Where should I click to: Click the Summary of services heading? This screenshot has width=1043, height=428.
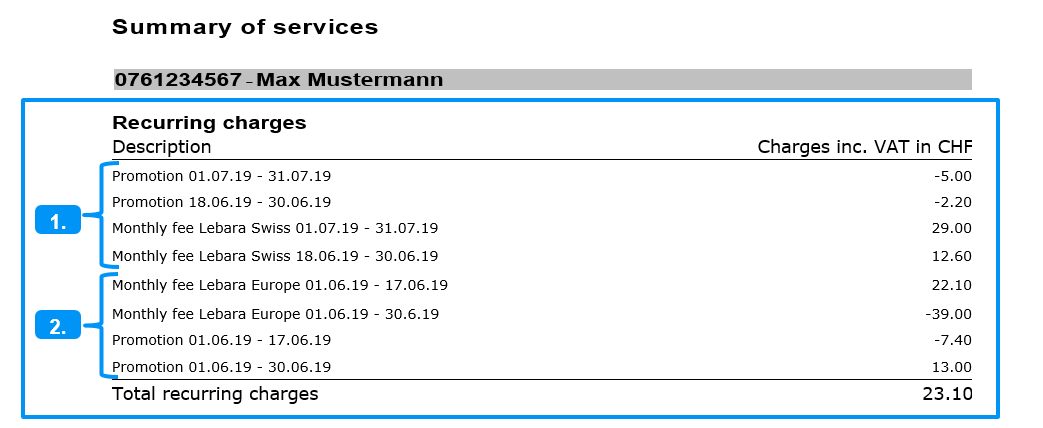[245, 27]
